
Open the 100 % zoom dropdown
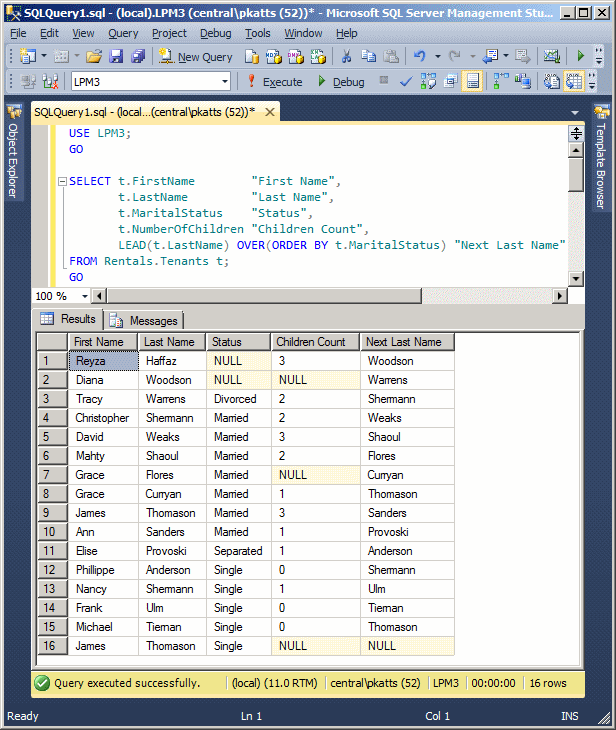(84, 296)
